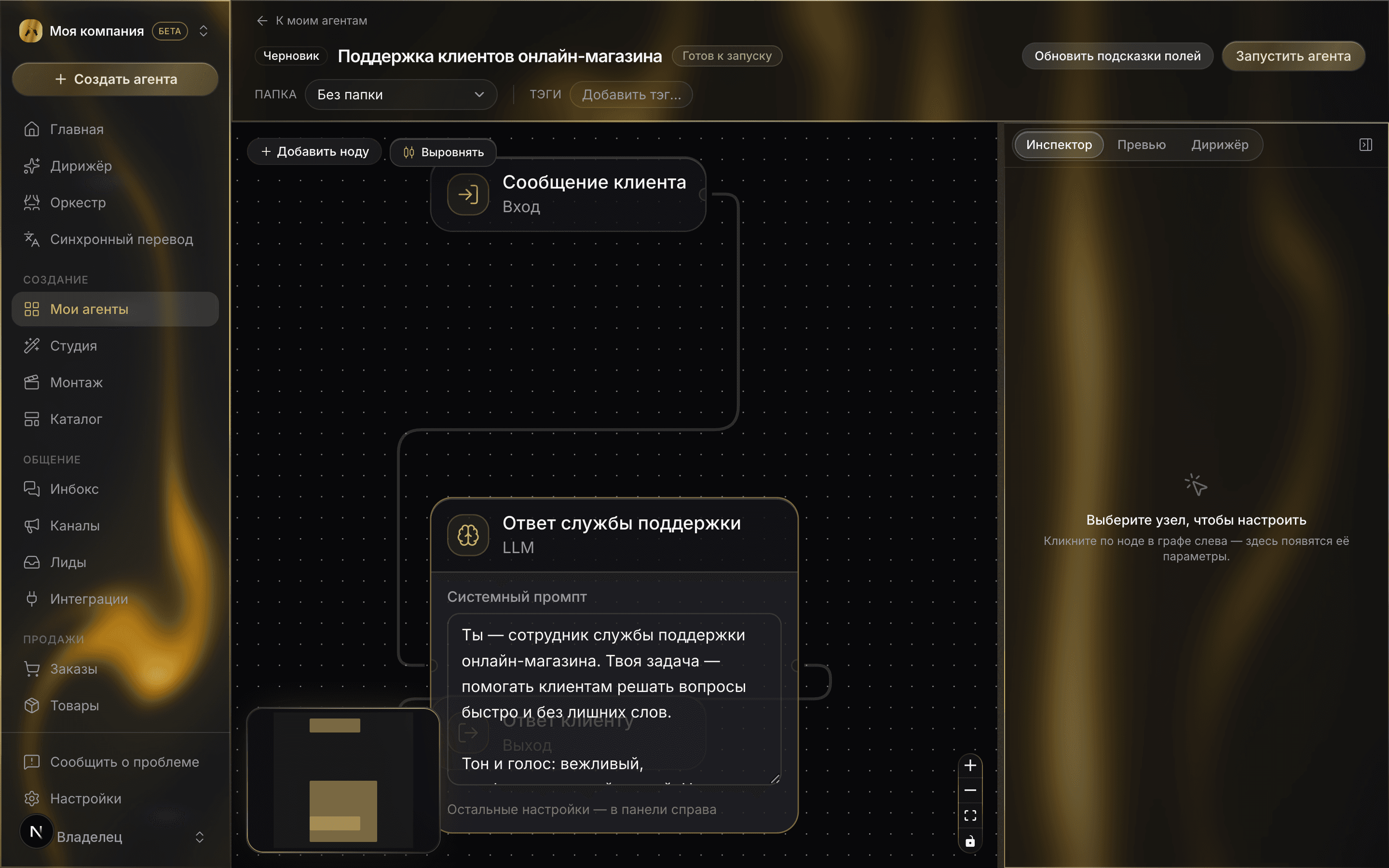This screenshot has height=868, width=1389.
Task: Click Выровнять button
Action: (443, 152)
